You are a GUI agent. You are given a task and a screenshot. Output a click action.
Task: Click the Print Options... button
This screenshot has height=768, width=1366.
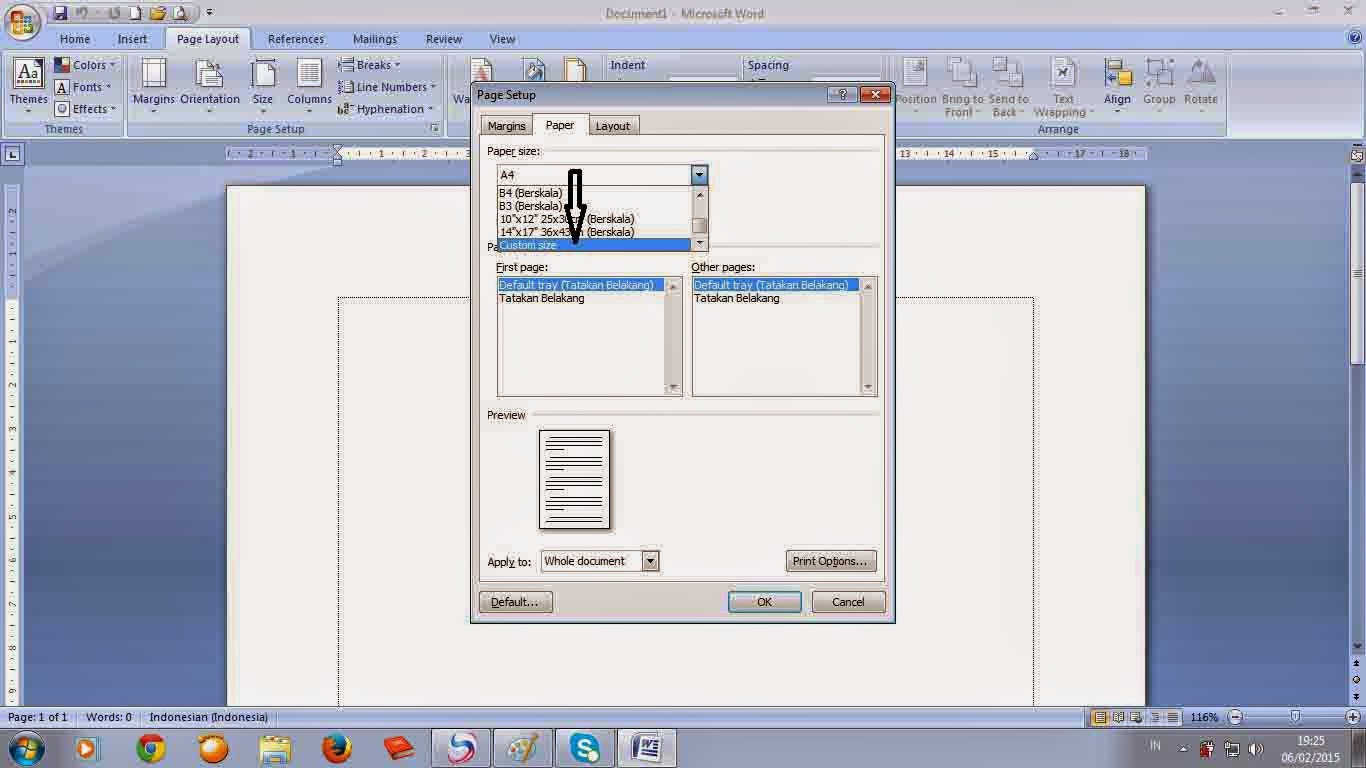(830, 561)
